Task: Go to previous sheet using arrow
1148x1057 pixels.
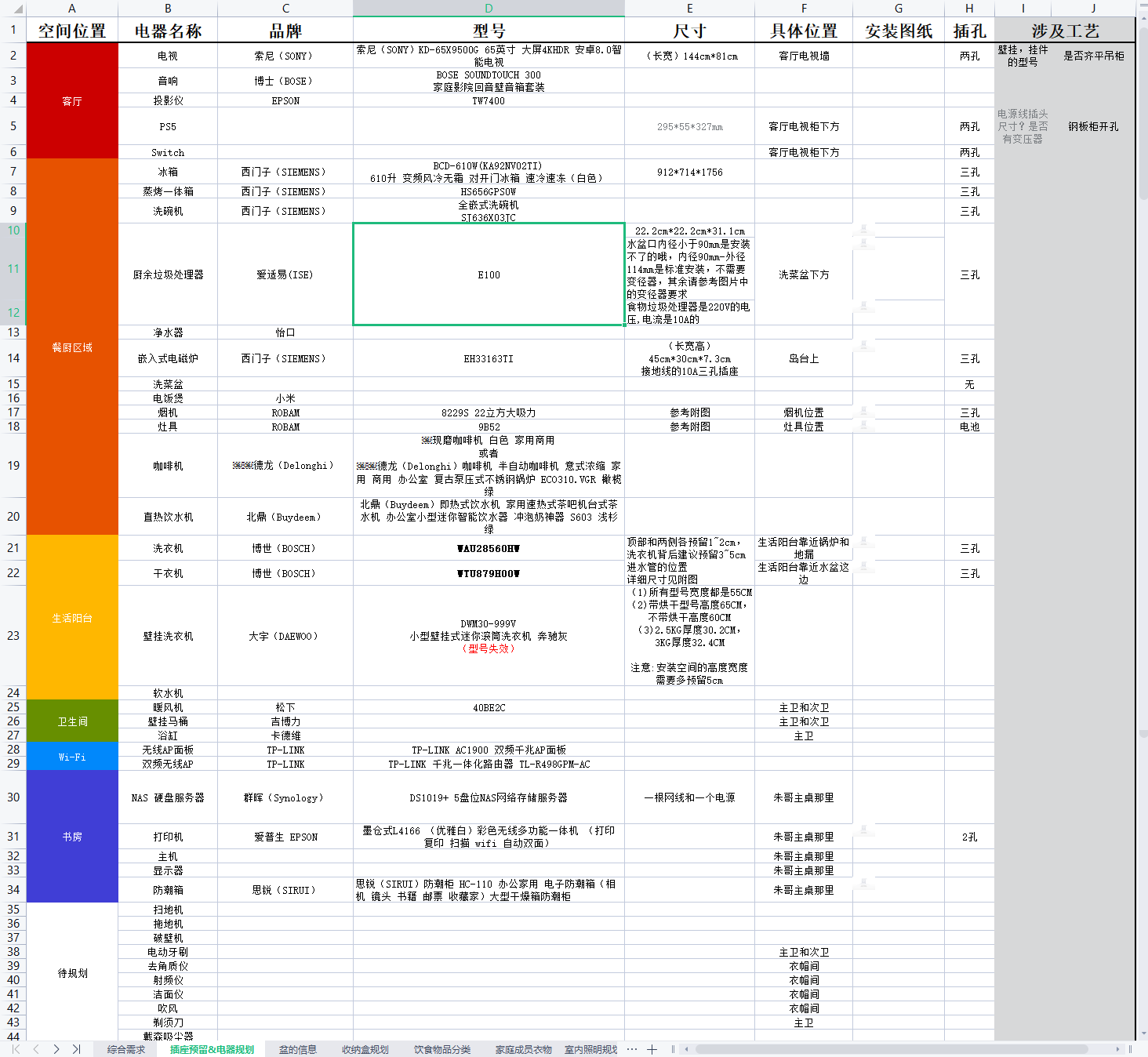Action: click(36, 1049)
